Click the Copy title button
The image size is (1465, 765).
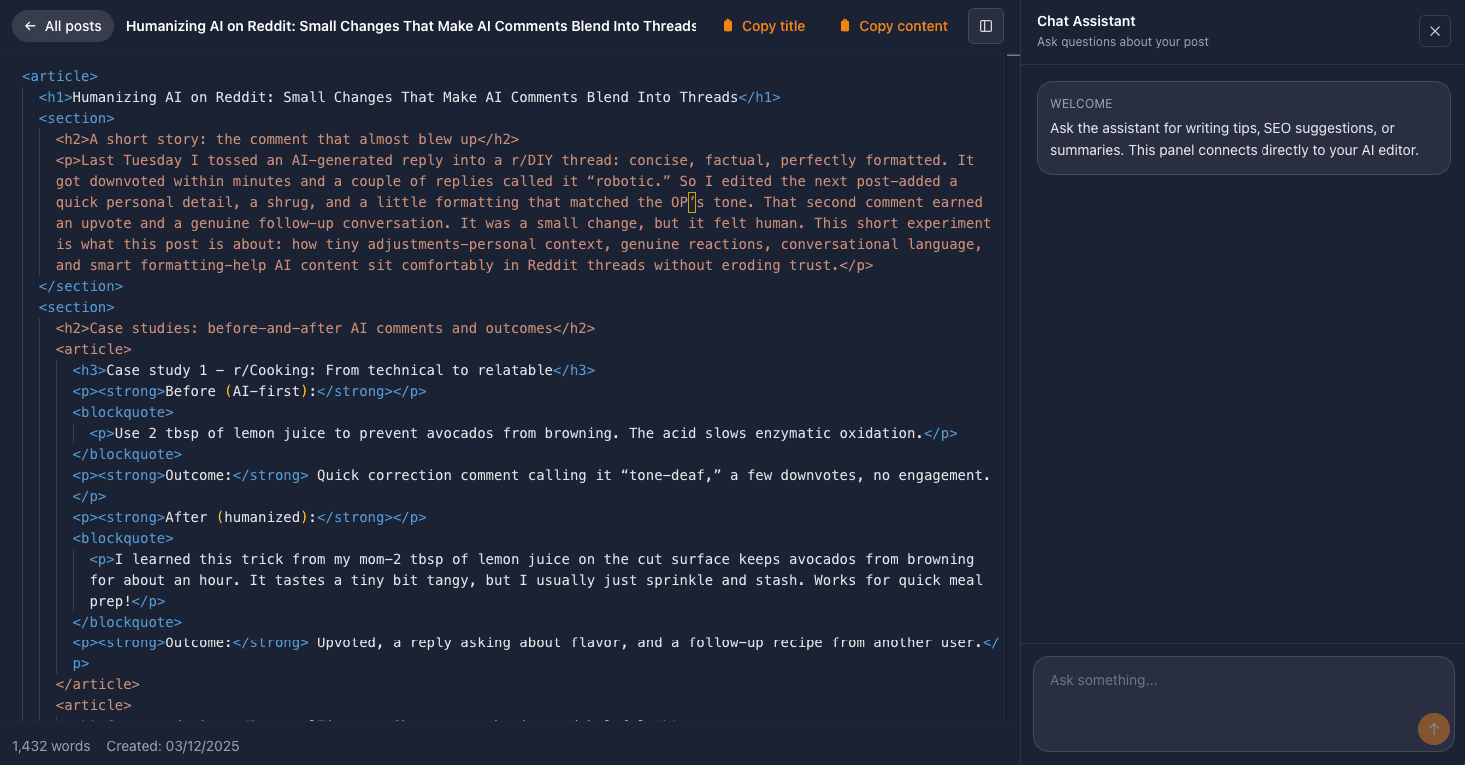(763, 25)
